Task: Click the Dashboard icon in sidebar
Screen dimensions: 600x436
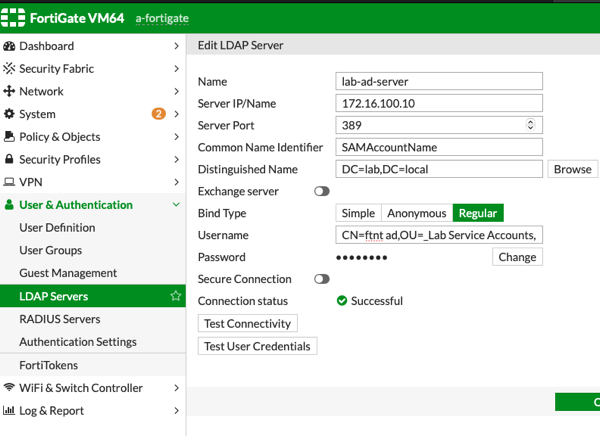Action: tap(10, 46)
